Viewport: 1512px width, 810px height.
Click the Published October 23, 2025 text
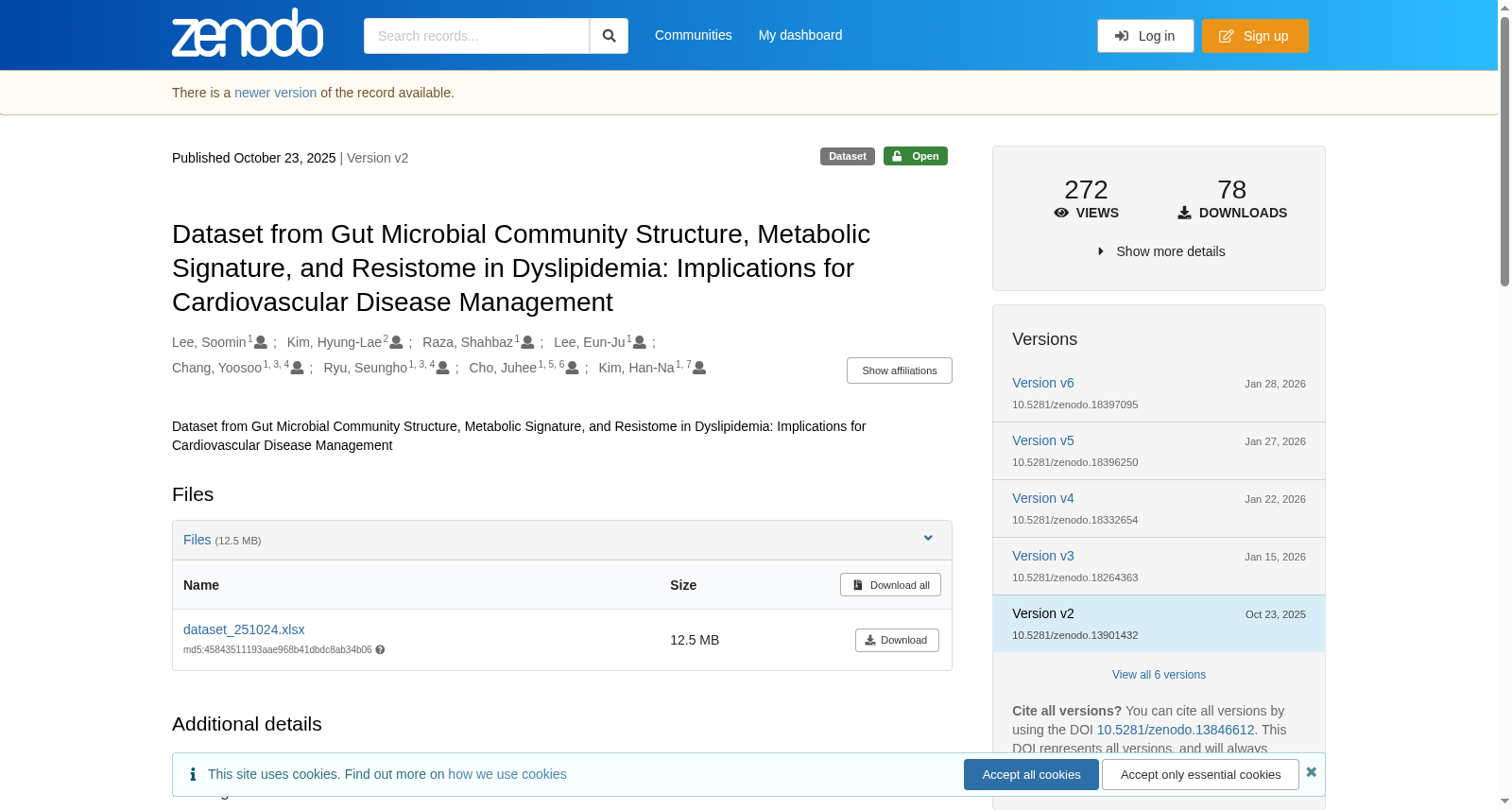click(254, 158)
